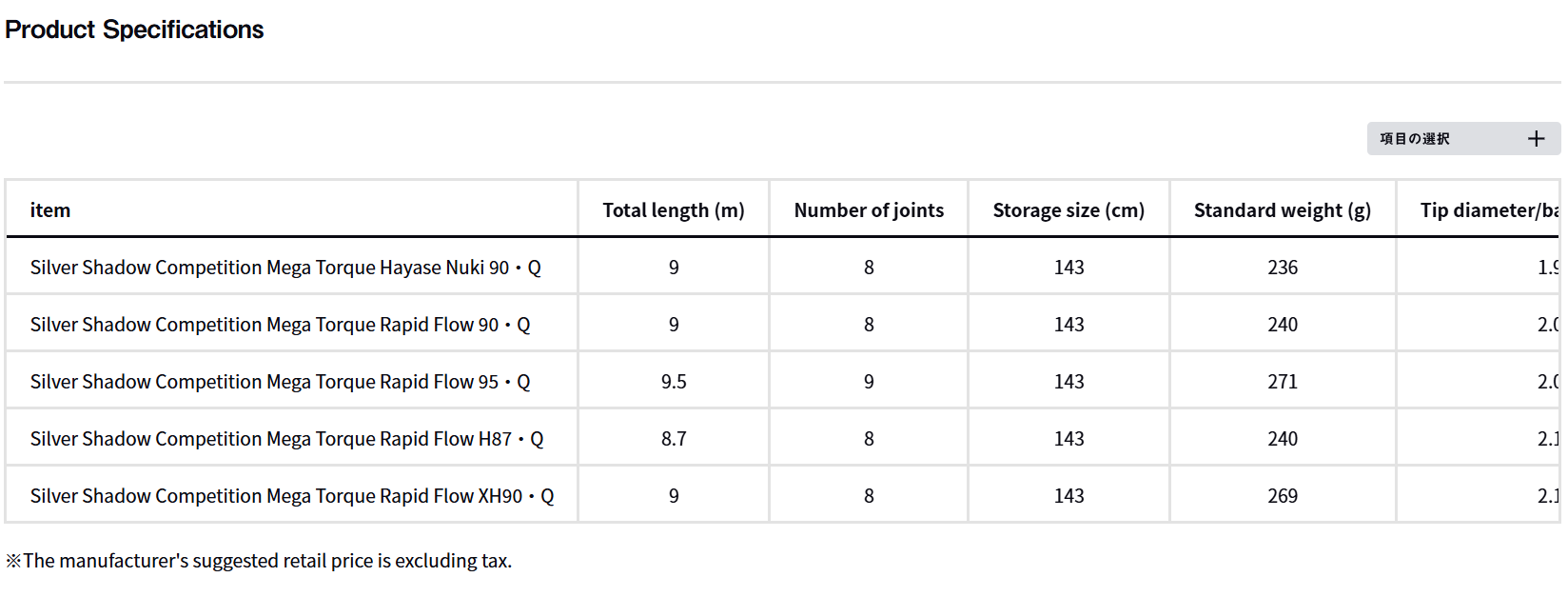Screen dimensions: 1568x597
Task: Select the 'Standard weight (g)' column header
Action: point(1282,210)
